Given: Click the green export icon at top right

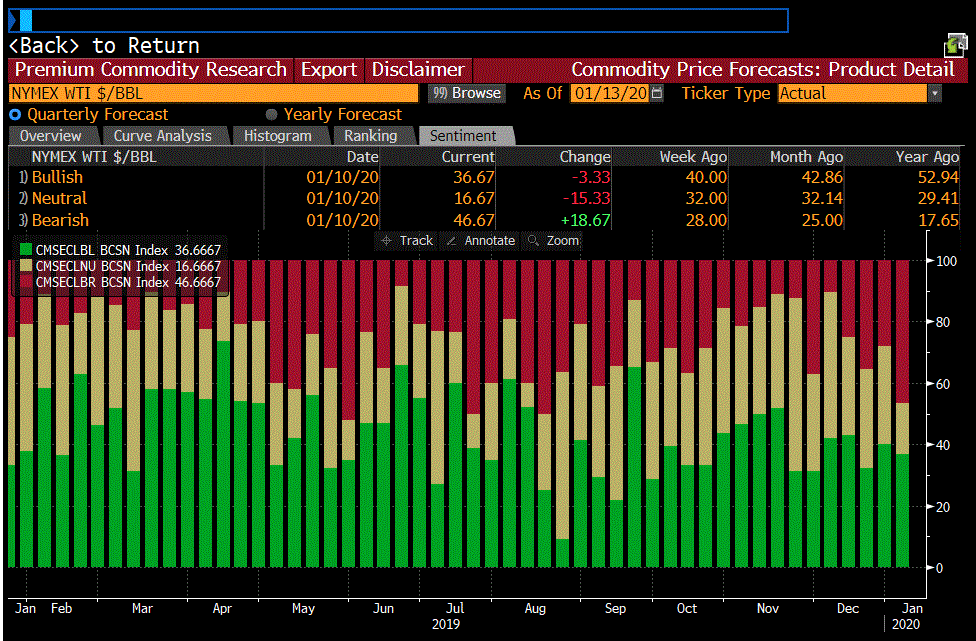Looking at the screenshot, I should coord(956,45).
